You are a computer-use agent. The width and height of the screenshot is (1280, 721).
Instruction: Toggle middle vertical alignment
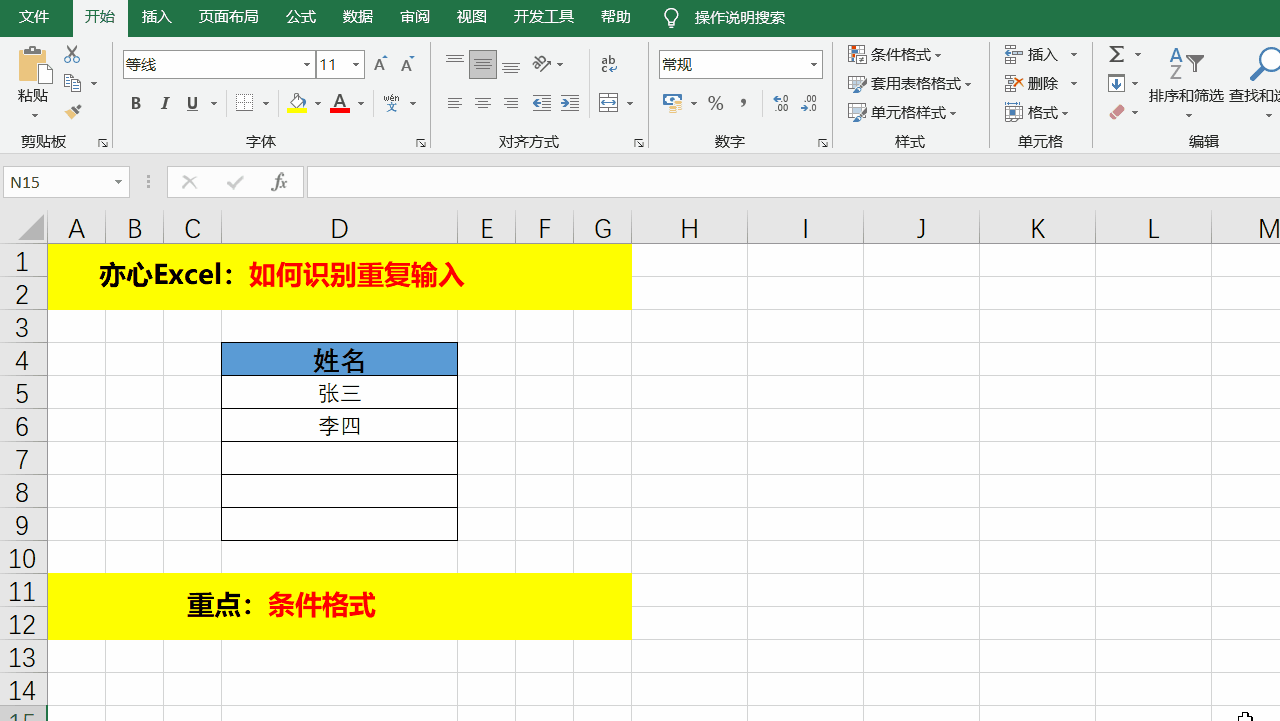pyautogui.click(x=483, y=65)
